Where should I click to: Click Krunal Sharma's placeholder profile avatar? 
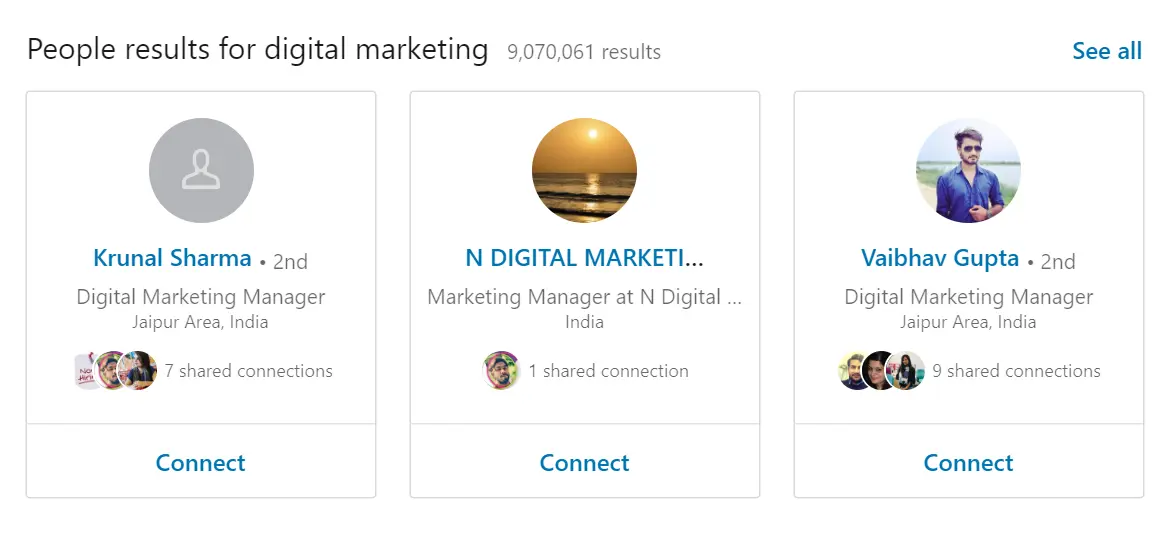[x=201, y=171]
